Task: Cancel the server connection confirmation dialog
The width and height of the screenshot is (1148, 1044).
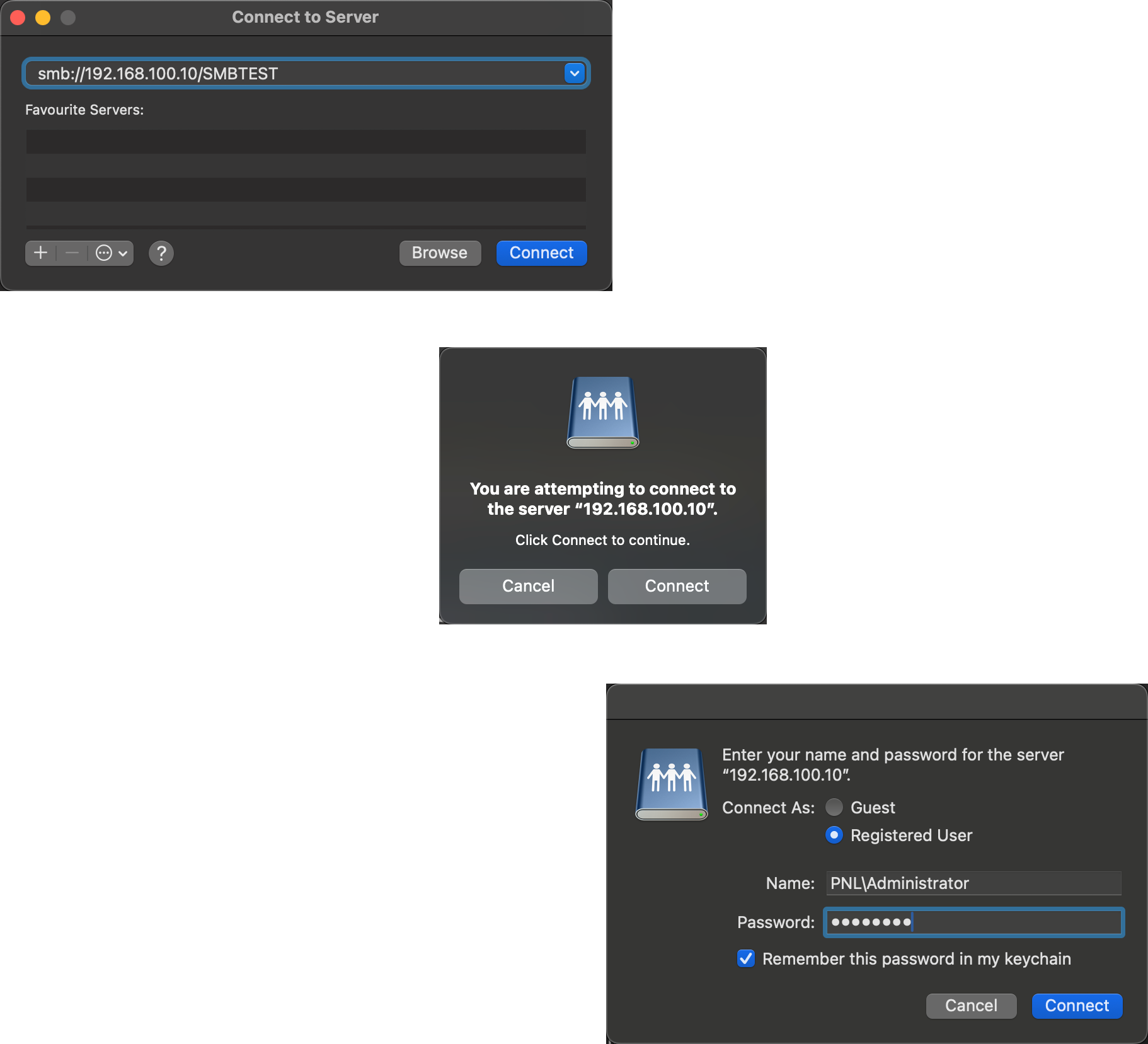Action: tap(528, 587)
